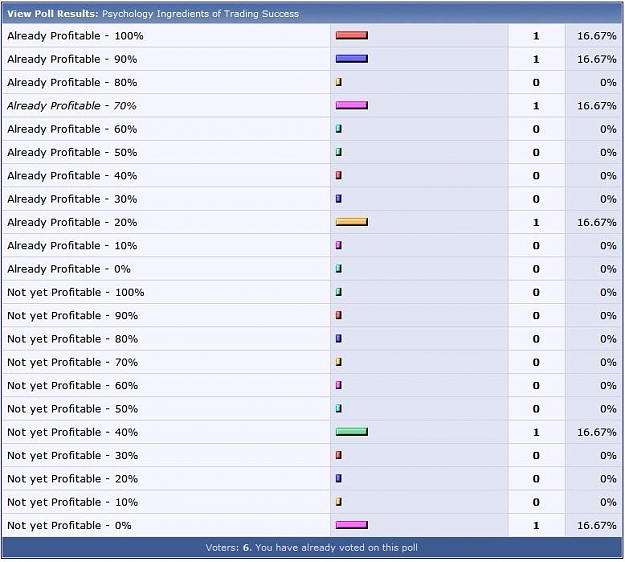625x562 pixels.
Task: Click the magenta bar for Already Profitable 70%
Action: tap(352, 106)
